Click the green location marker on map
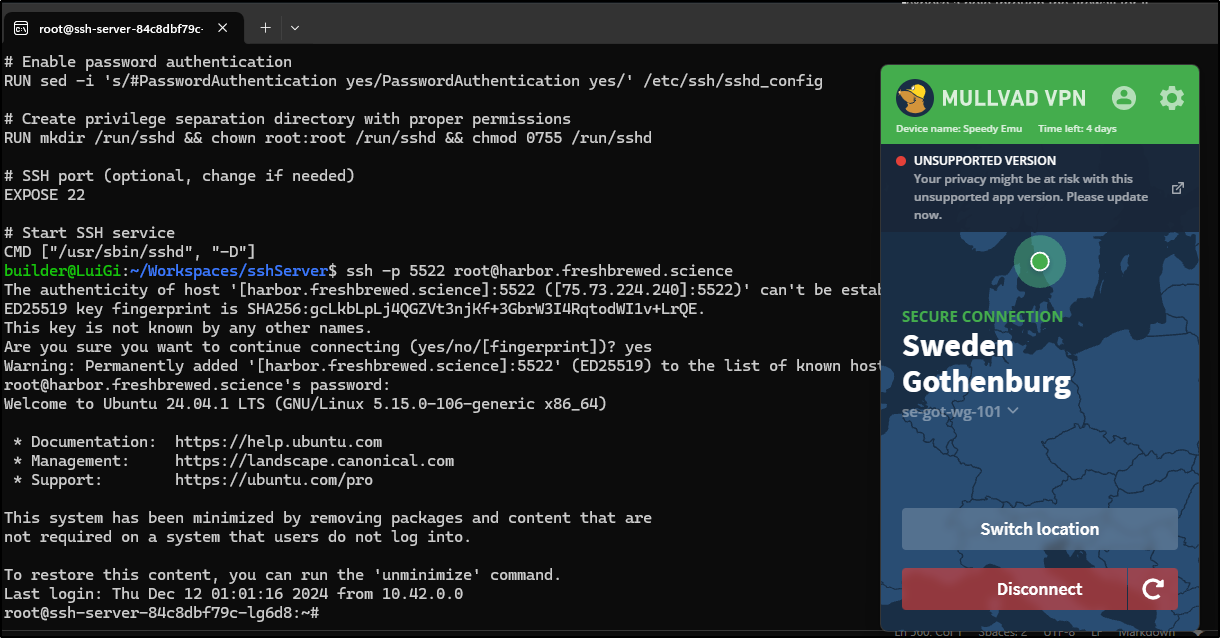Viewport: 1220px width, 638px height. point(1040,262)
